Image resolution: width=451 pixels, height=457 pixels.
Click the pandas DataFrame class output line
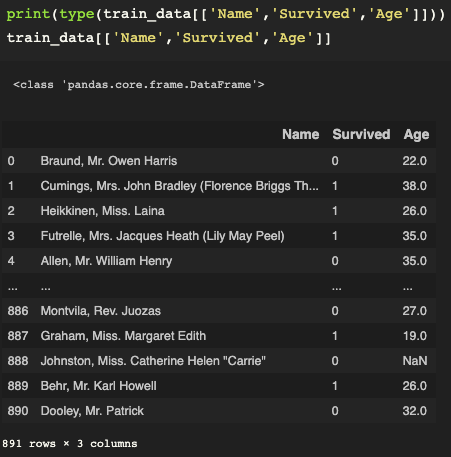pyautogui.click(x=138, y=85)
